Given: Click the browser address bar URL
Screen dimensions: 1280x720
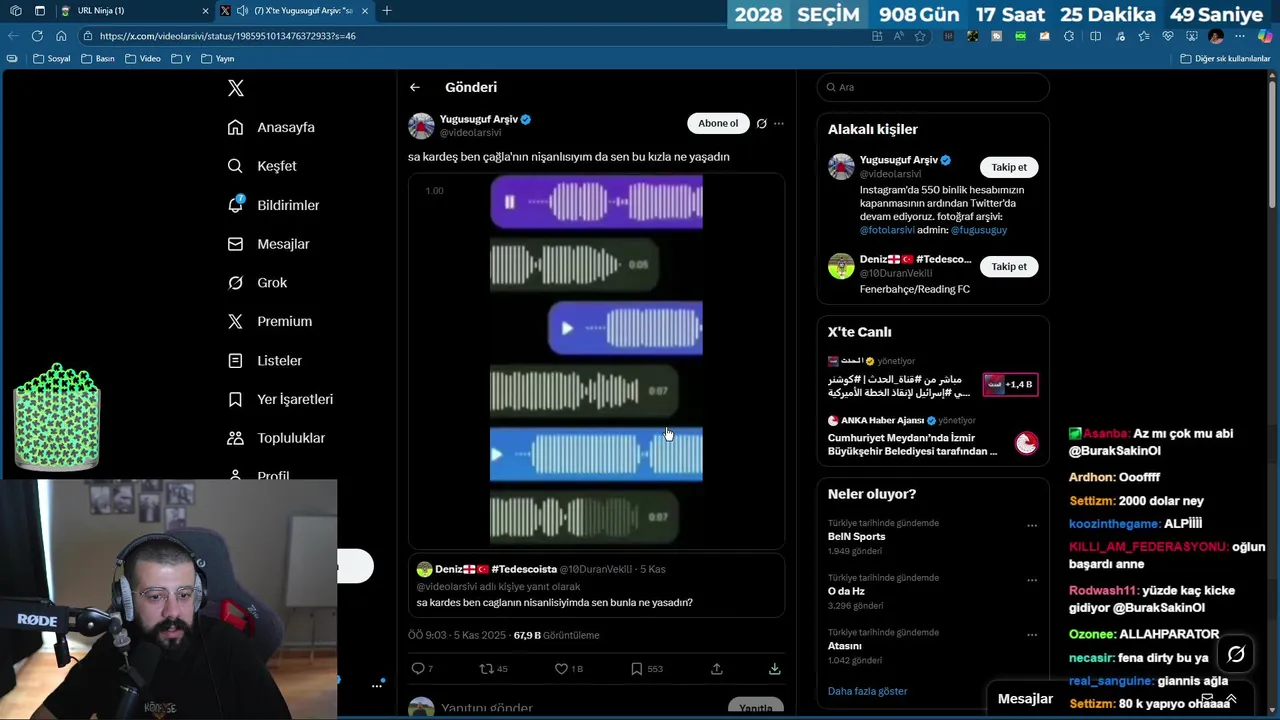Looking at the screenshot, I should [x=228, y=36].
